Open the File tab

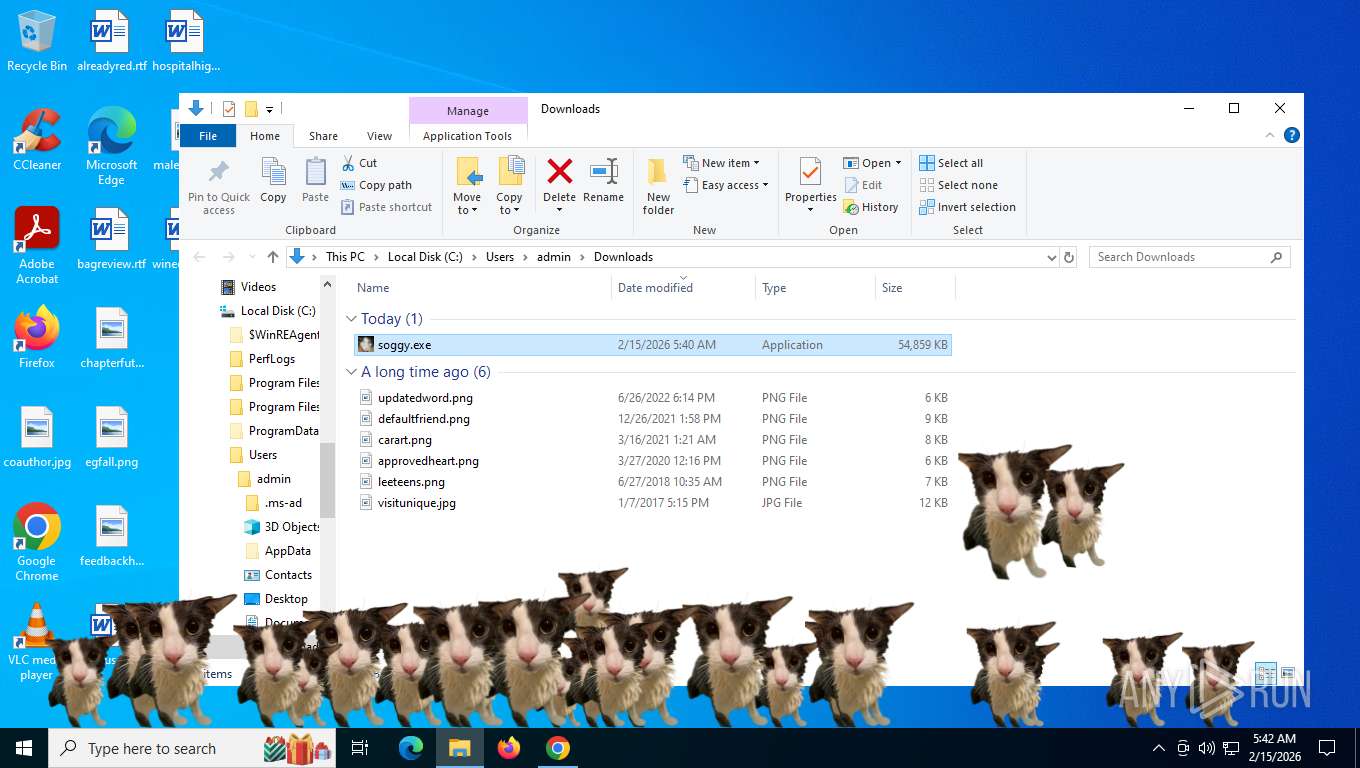208,136
